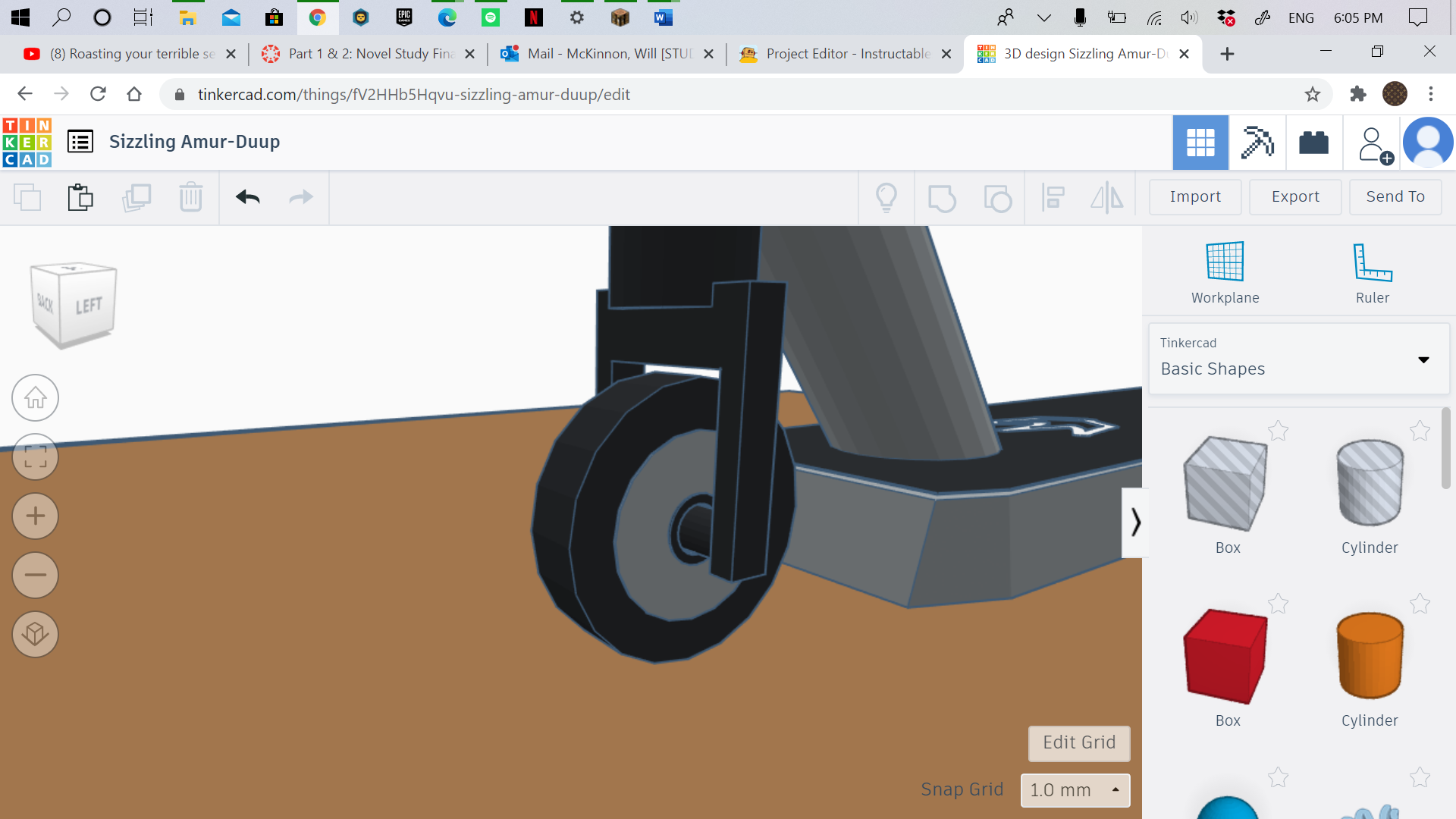
Task: Switch to Part 1 & 2 Novel Study tab
Action: coord(369,54)
